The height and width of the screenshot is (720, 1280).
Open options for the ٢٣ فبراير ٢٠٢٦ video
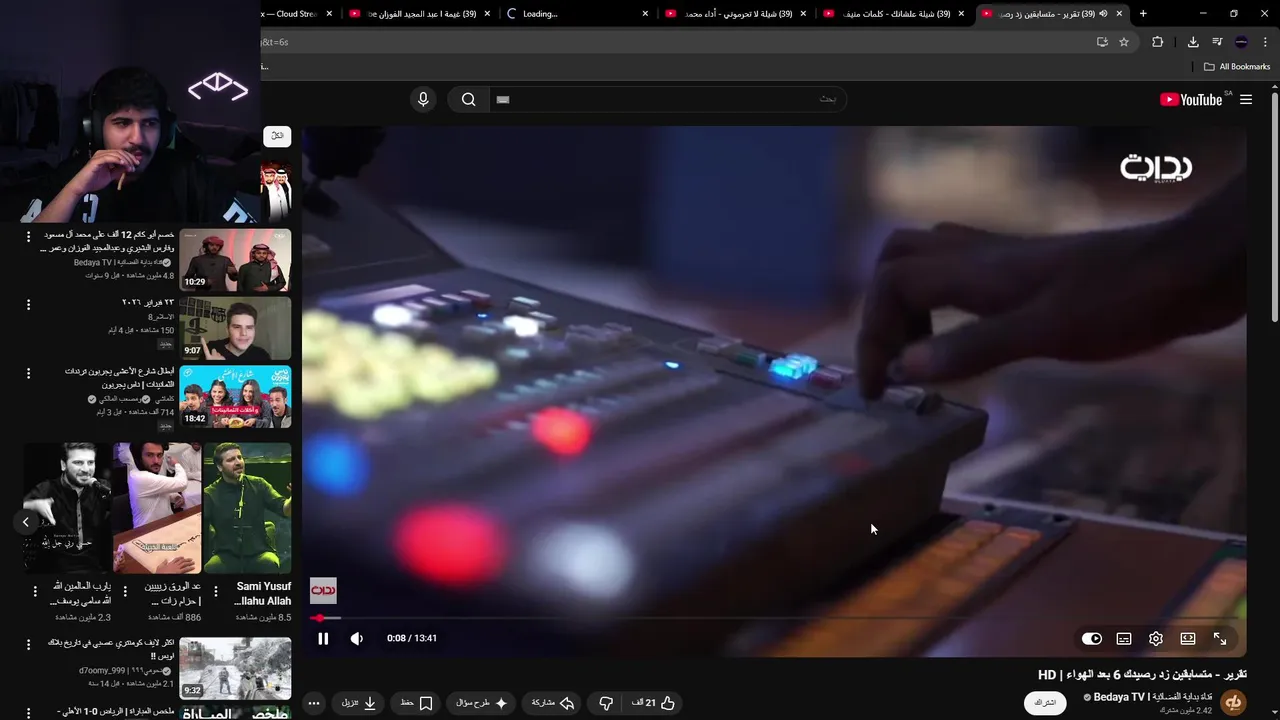28,305
